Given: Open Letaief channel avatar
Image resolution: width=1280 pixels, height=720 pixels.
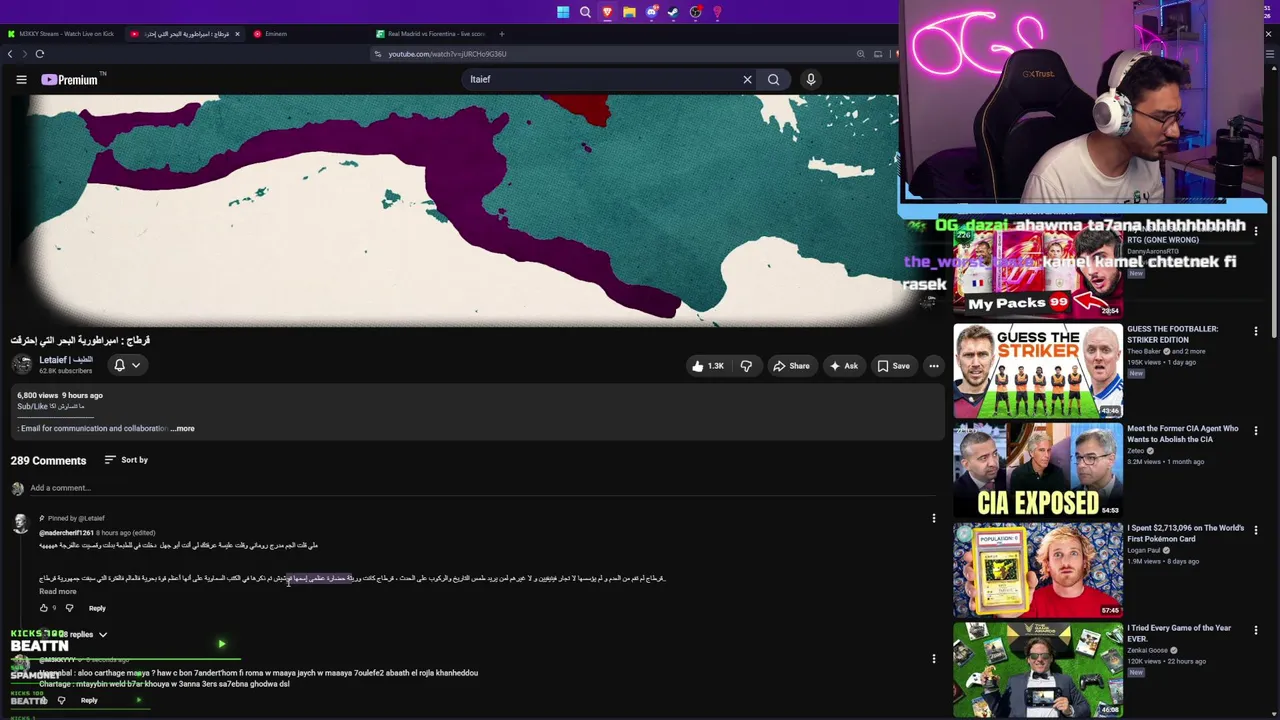Looking at the screenshot, I should click(x=22, y=365).
